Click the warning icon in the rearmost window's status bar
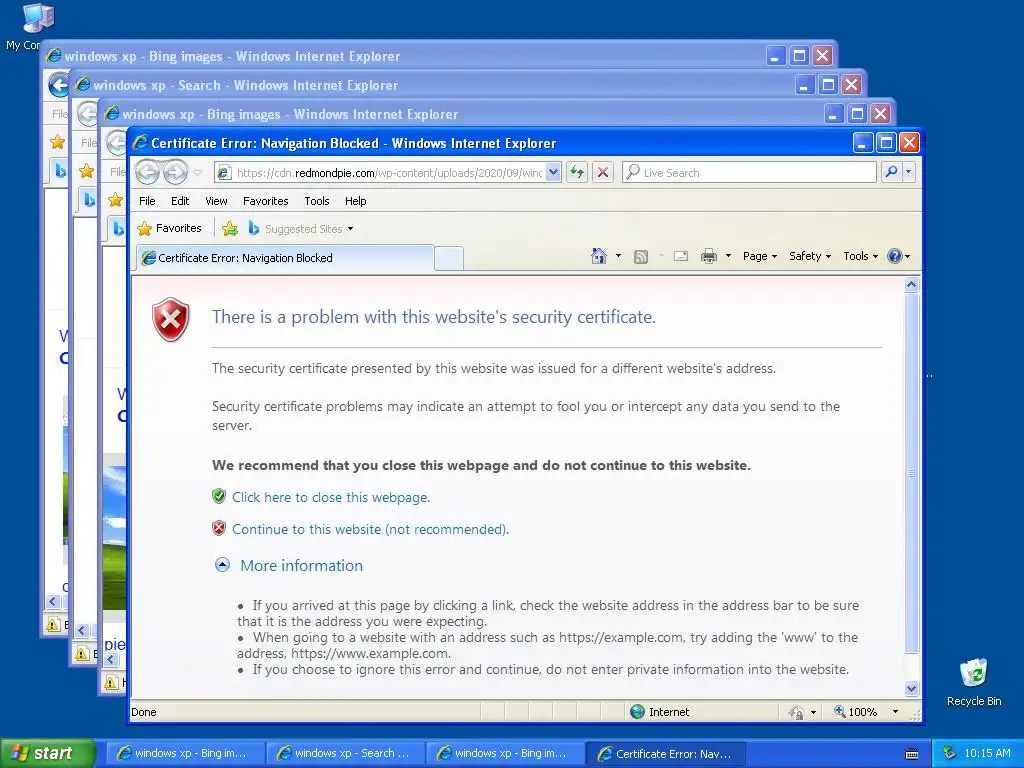 [x=53, y=624]
